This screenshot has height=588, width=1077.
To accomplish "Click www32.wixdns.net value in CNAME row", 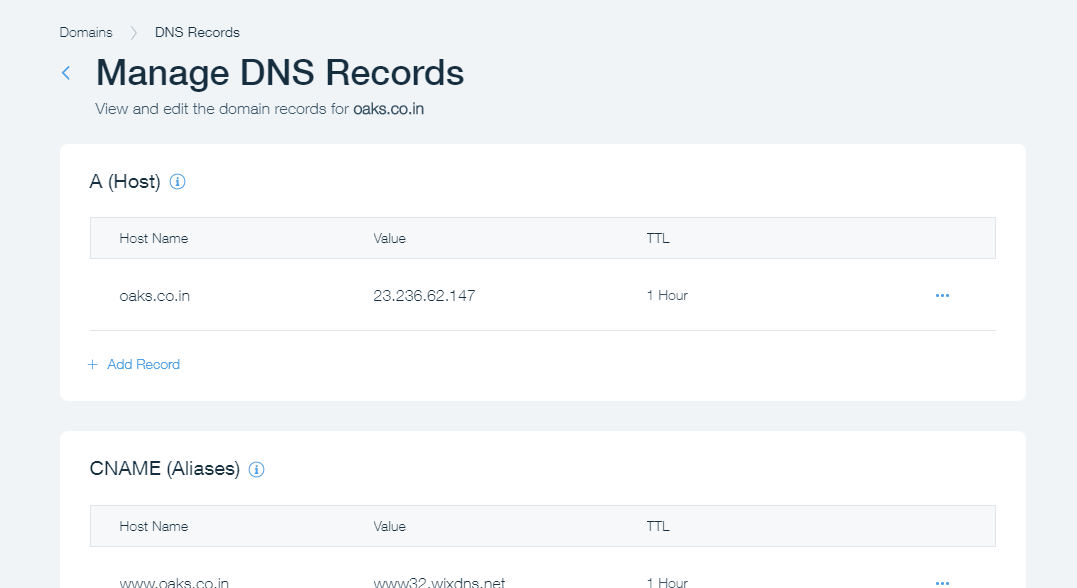I will point(439,583).
